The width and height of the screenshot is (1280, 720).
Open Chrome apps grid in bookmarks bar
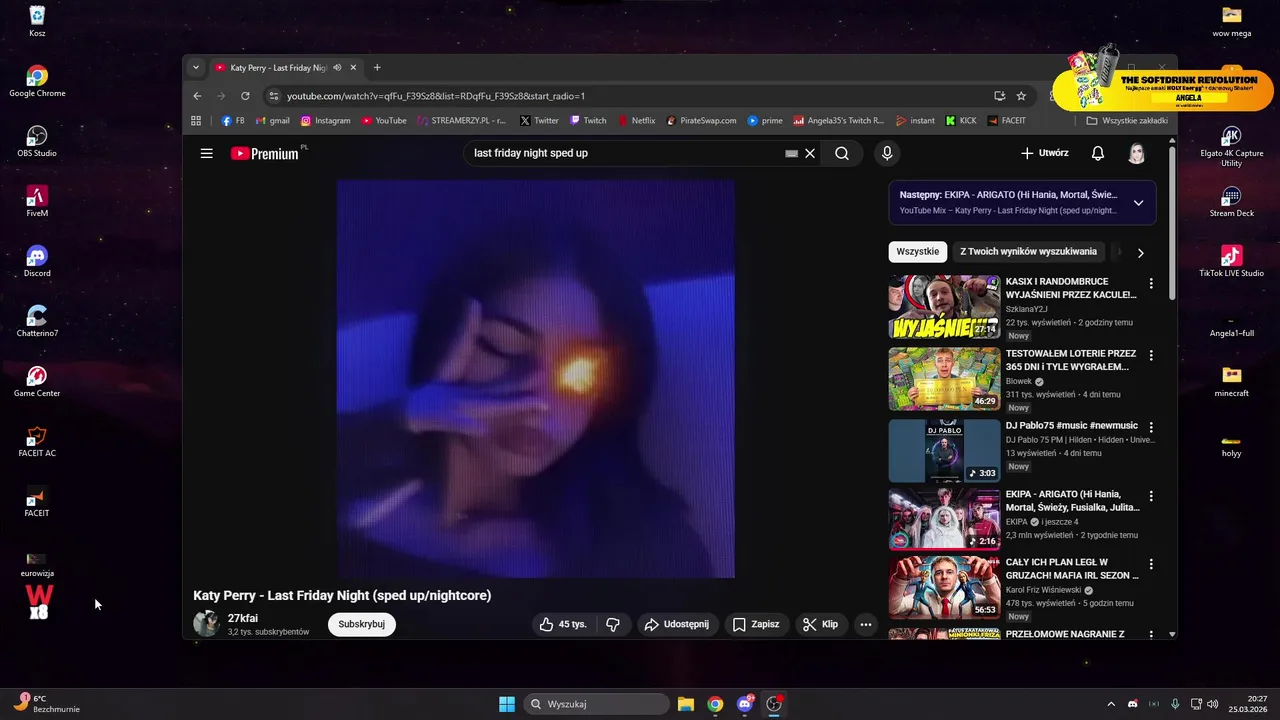(196, 120)
